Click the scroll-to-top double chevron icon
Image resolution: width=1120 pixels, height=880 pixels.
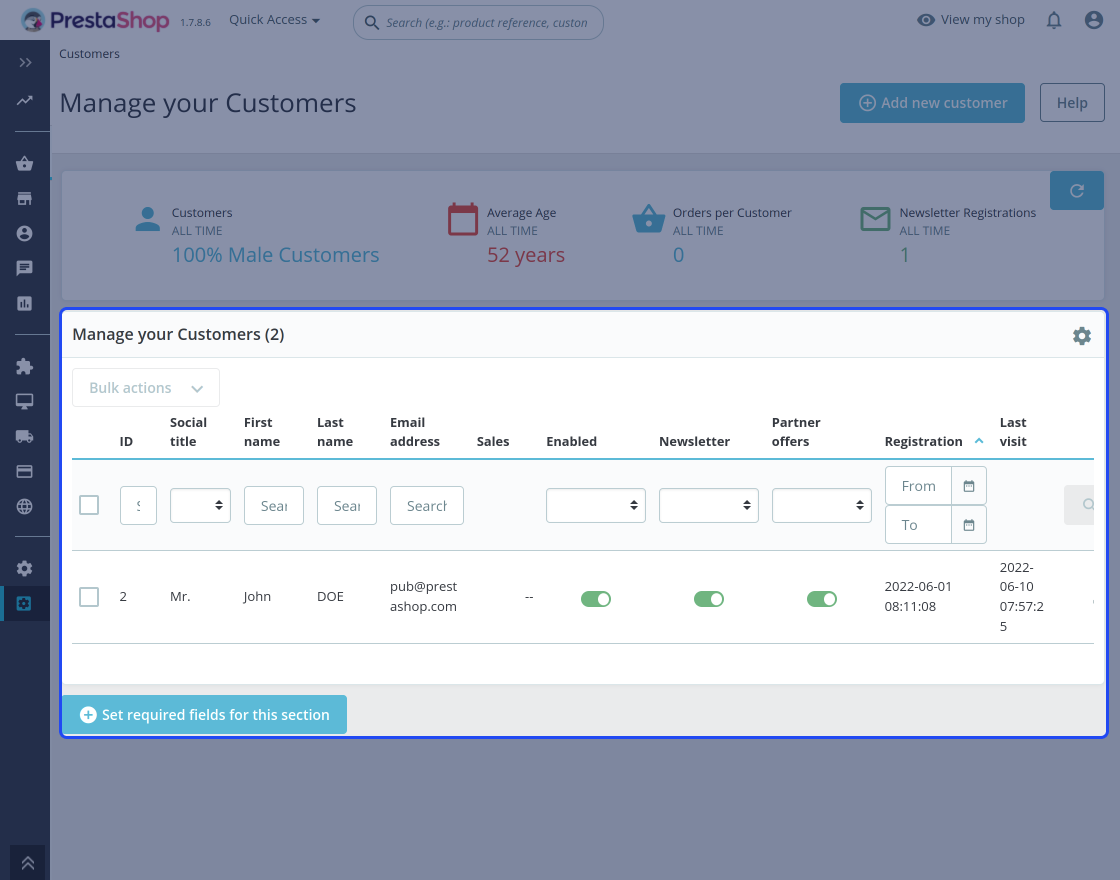(x=27, y=863)
